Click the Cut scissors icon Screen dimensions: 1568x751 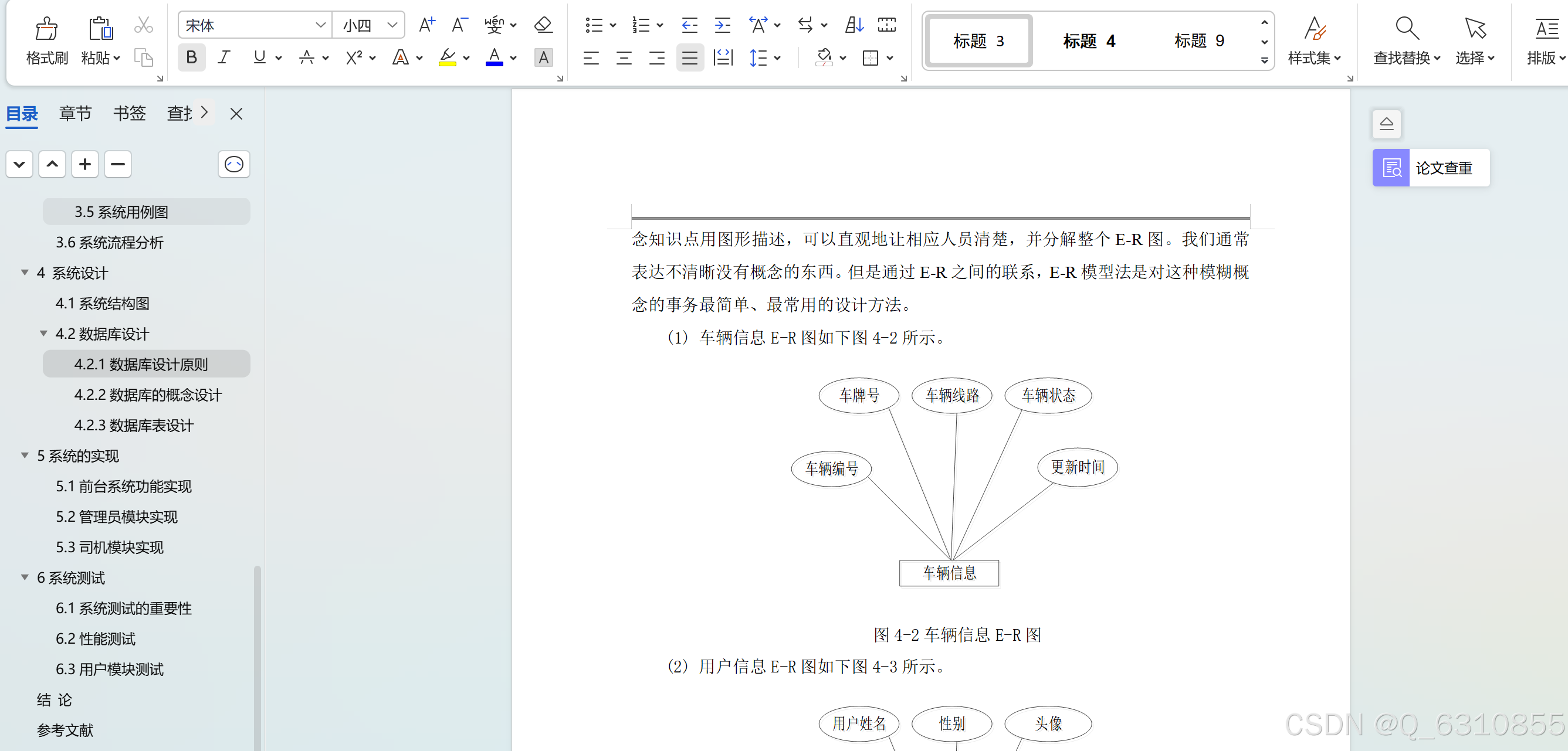coord(144,25)
